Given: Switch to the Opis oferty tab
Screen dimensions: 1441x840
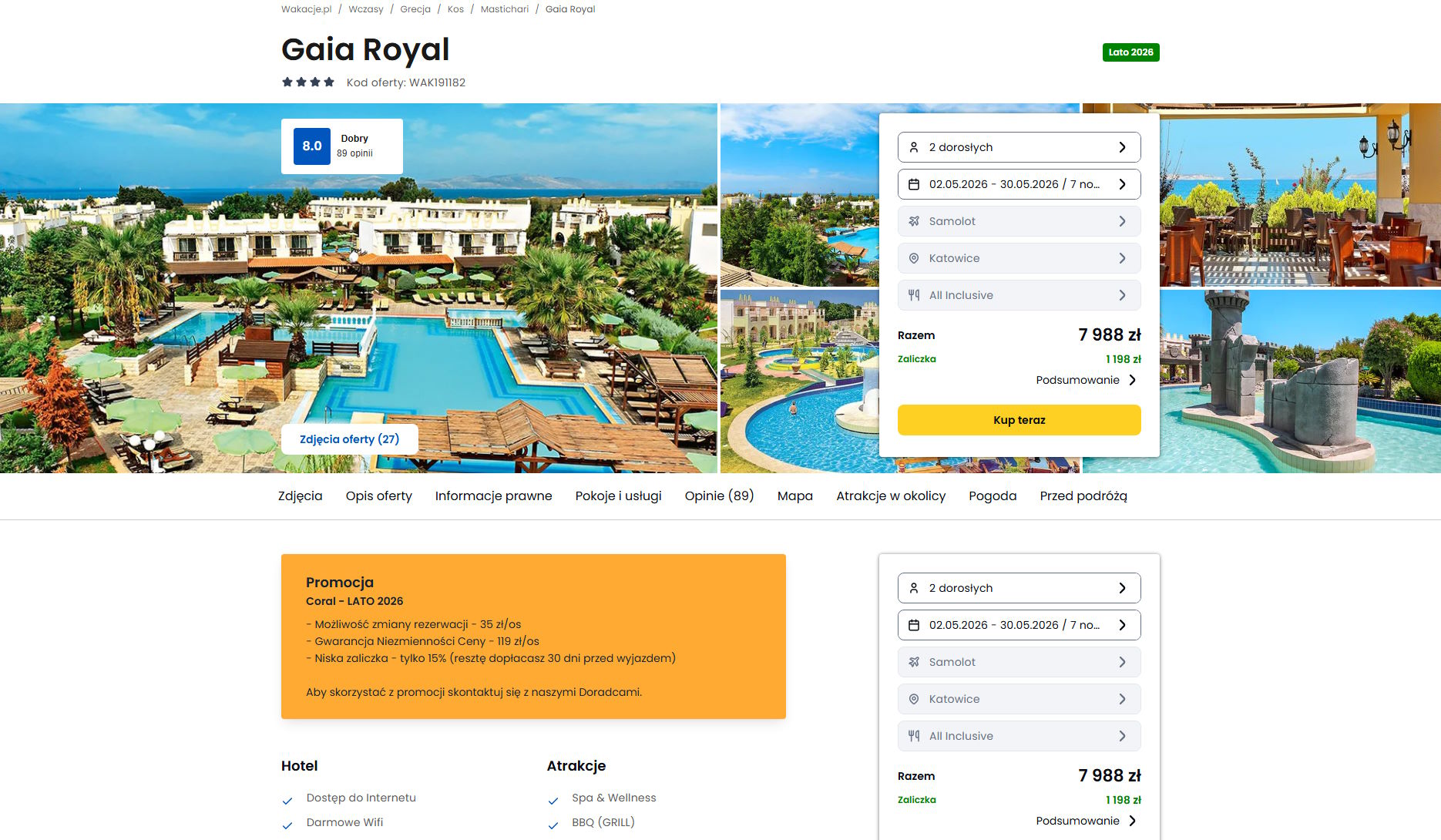Looking at the screenshot, I should (x=378, y=496).
